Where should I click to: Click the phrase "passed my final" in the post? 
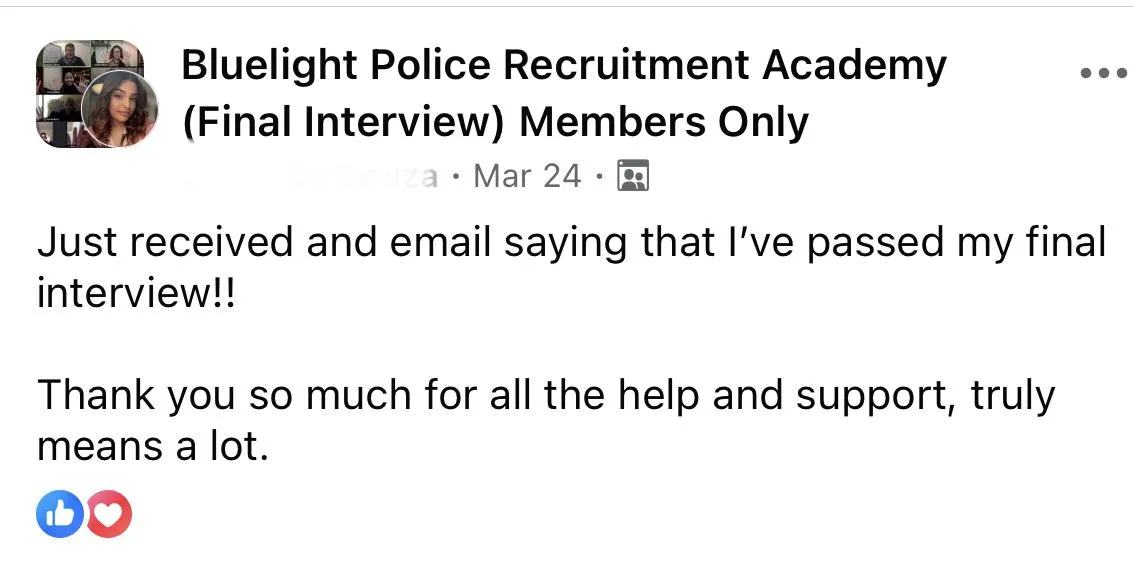[x=956, y=243]
